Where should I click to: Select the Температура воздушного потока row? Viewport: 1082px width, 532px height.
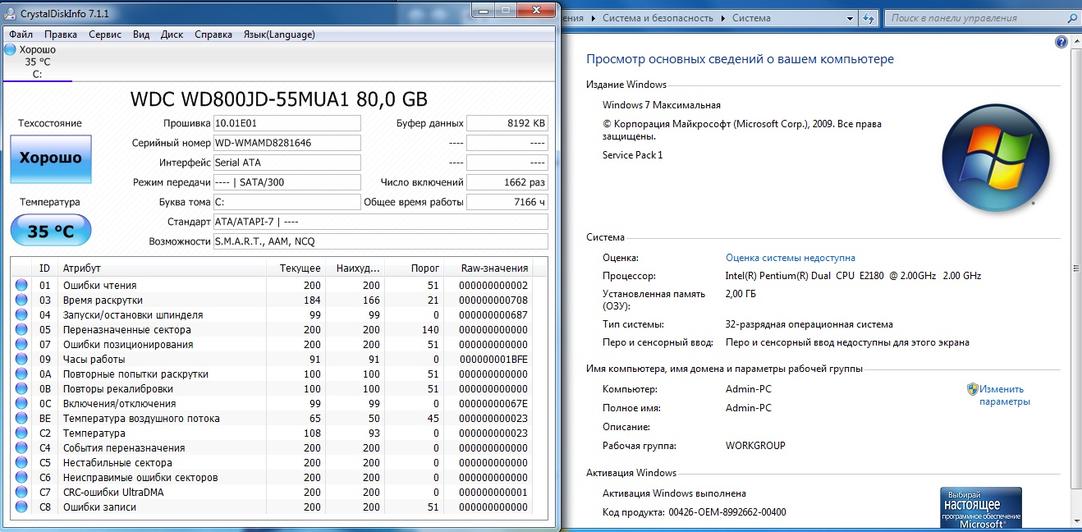coord(273,418)
